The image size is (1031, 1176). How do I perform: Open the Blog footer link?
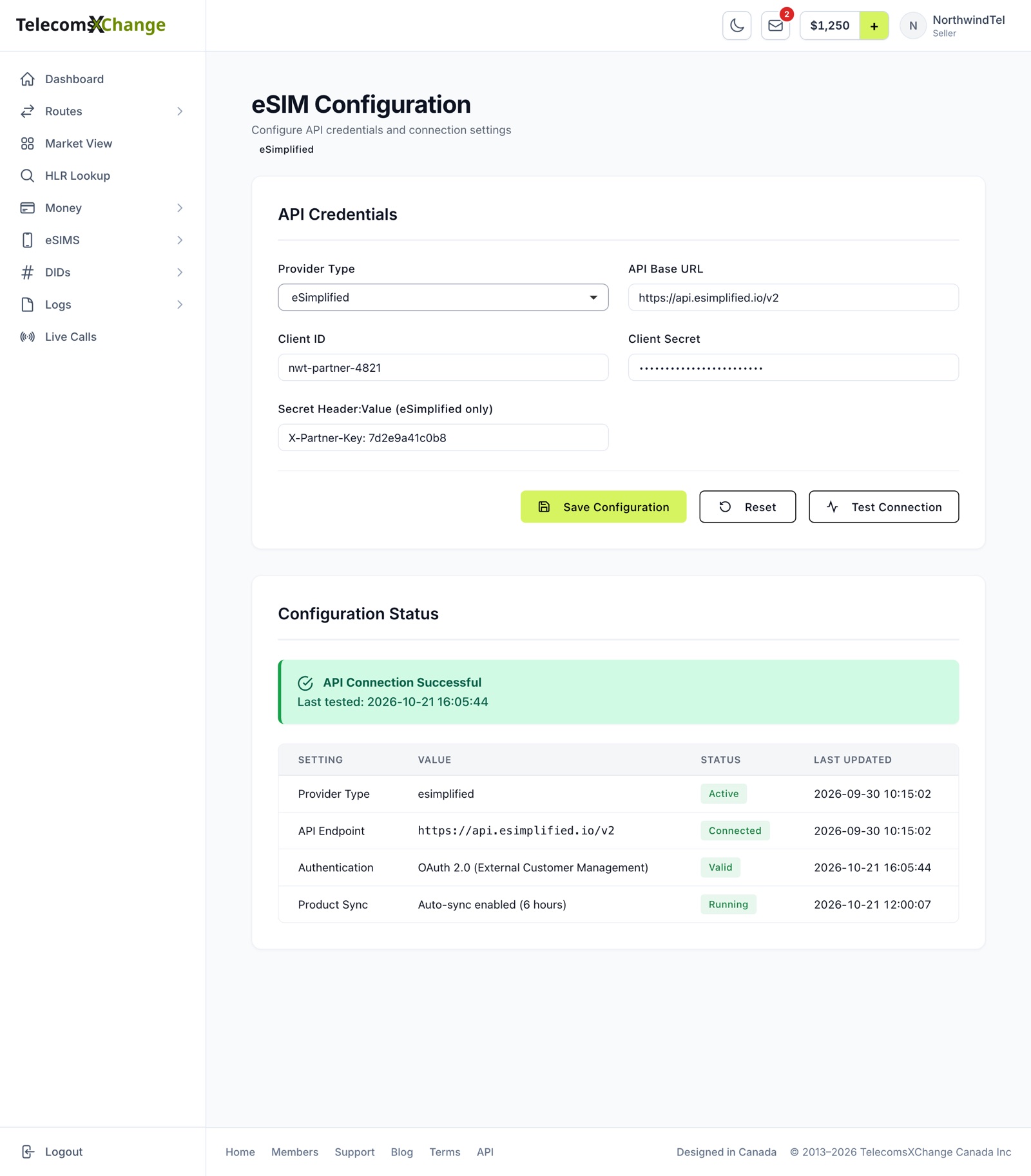pos(402,1152)
